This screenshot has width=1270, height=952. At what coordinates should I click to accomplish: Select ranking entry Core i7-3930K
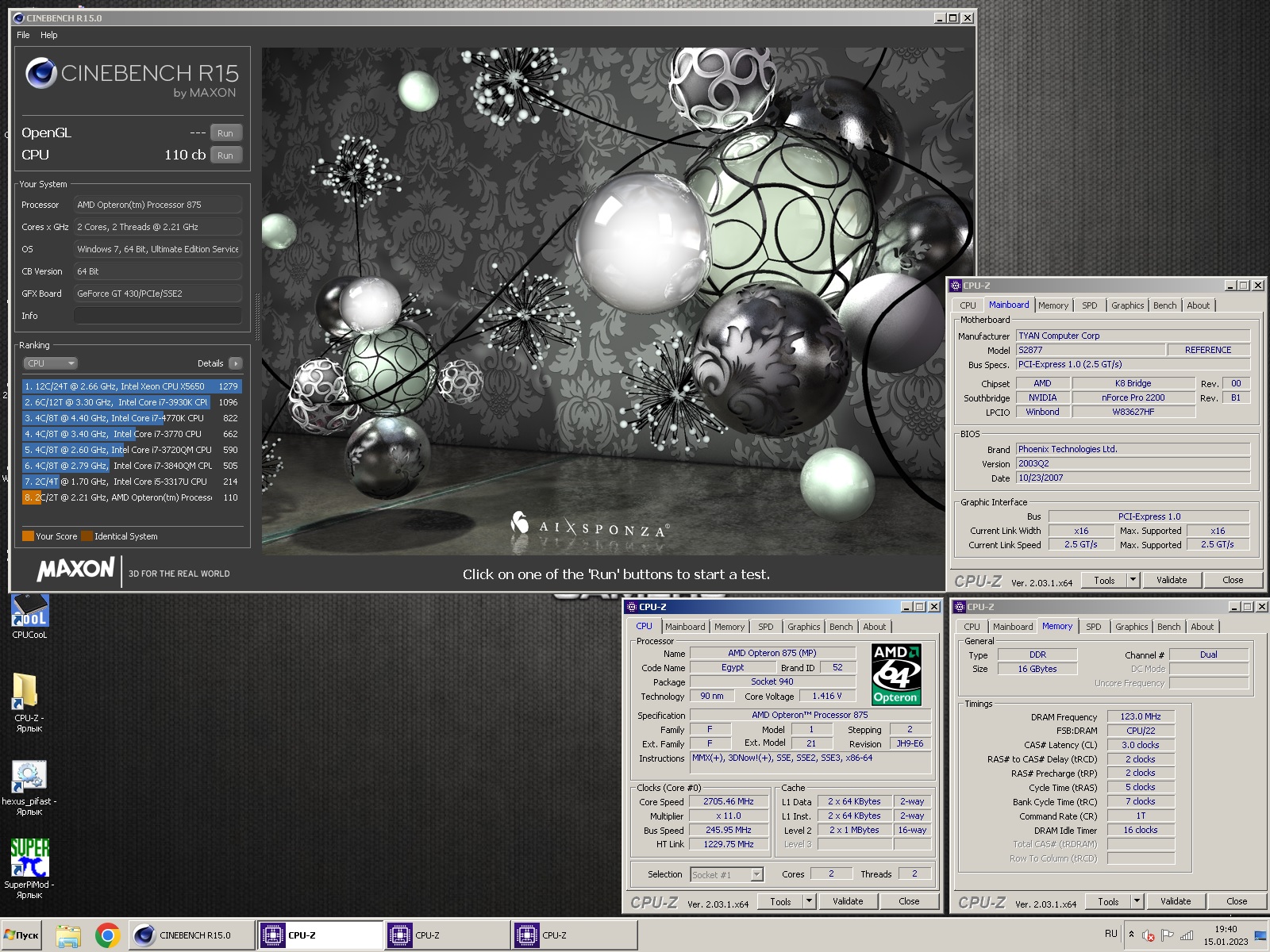[x=132, y=402]
